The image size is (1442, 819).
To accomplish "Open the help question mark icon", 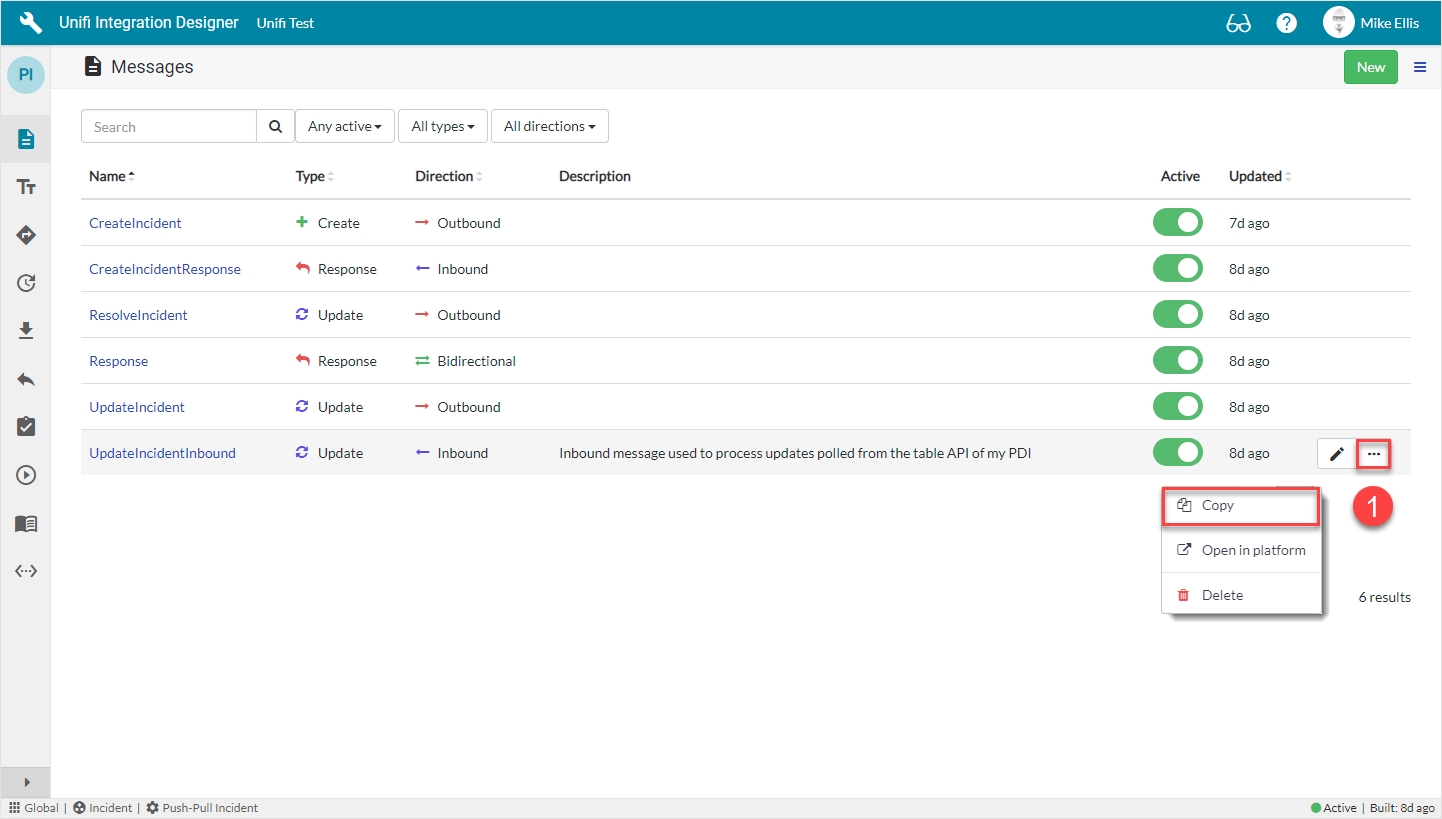I will (x=1287, y=23).
